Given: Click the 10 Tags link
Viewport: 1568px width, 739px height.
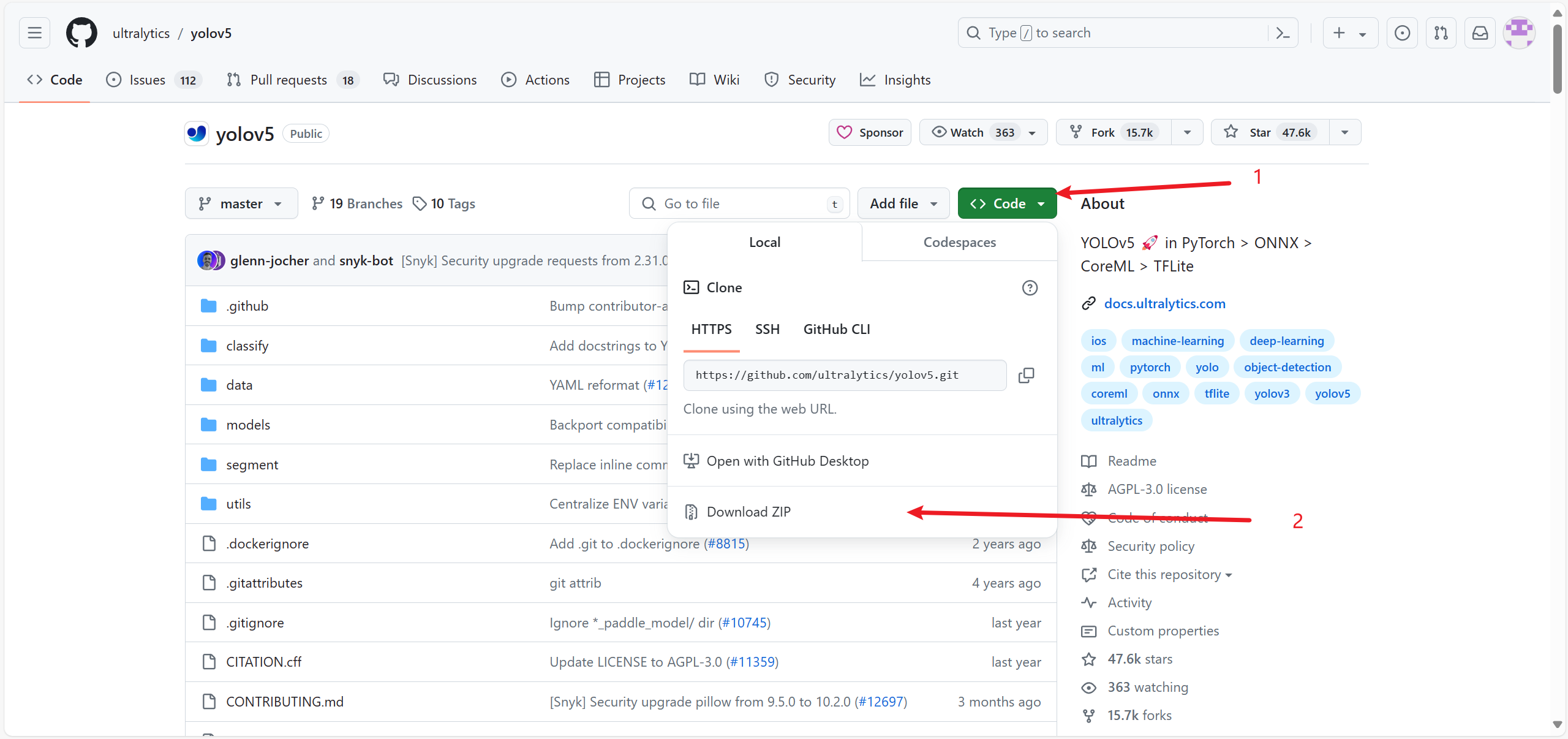Looking at the screenshot, I should pos(444,203).
